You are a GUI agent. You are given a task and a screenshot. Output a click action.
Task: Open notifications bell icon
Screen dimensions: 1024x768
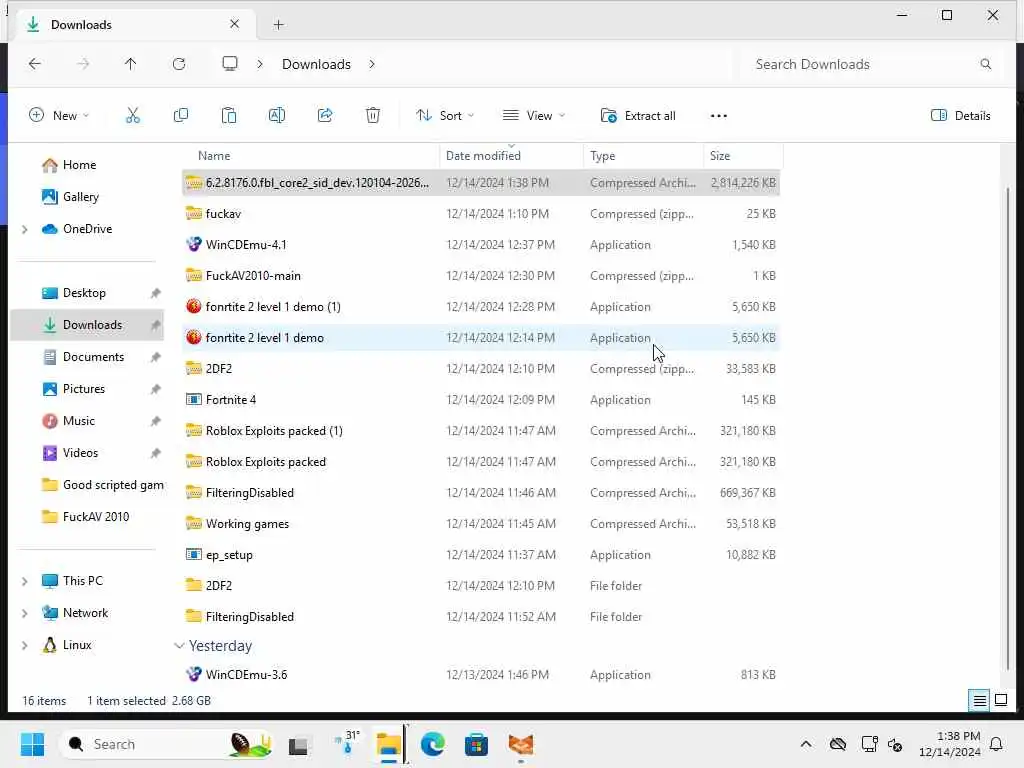tap(997, 744)
